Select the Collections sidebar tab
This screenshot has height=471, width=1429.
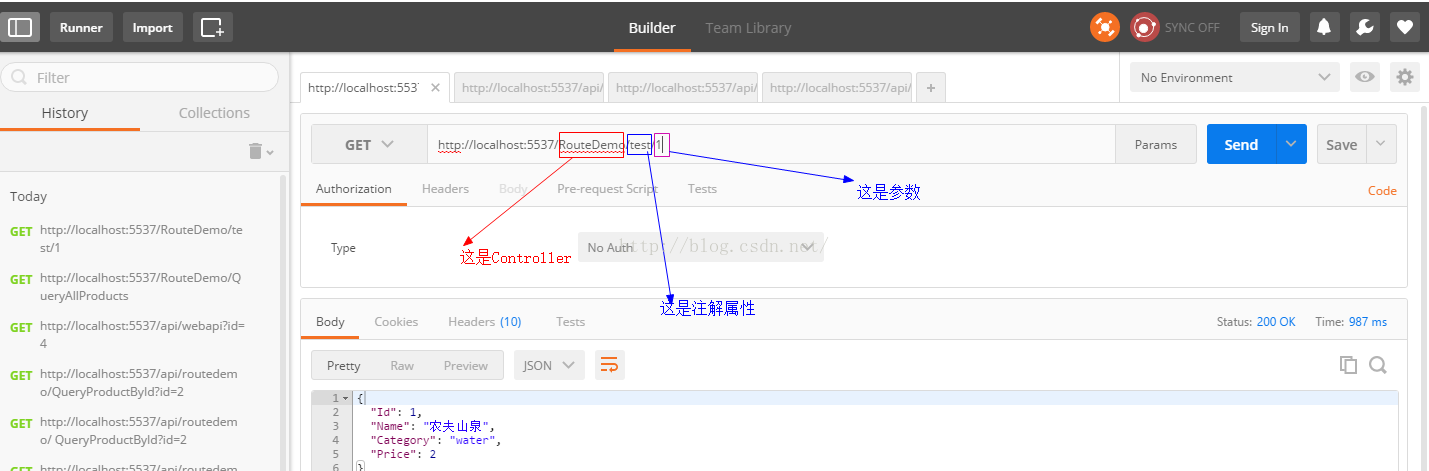click(214, 113)
